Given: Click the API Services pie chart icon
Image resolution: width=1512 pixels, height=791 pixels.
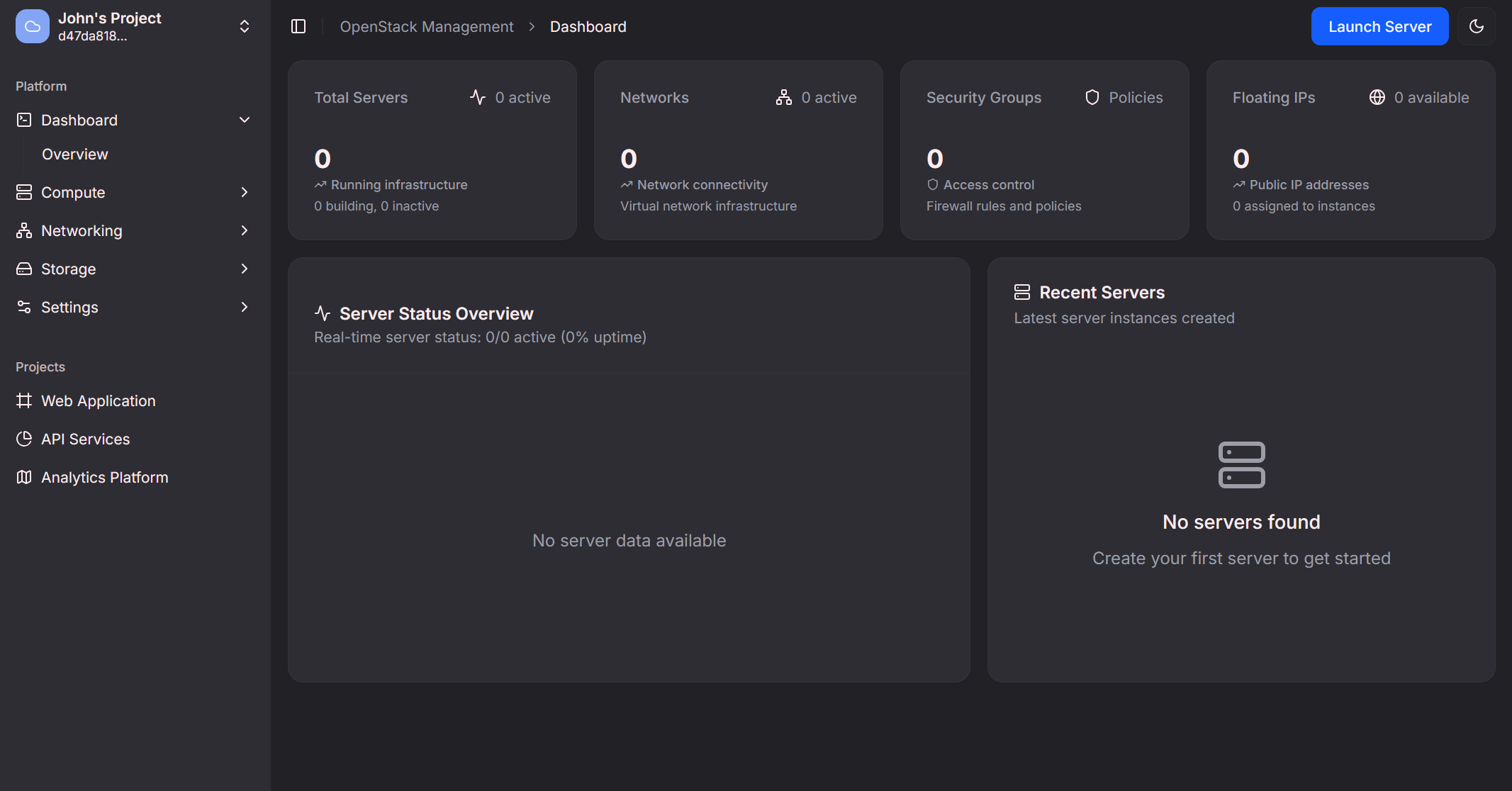Looking at the screenshot, I should pyautogui.click(x=24, y=439).
